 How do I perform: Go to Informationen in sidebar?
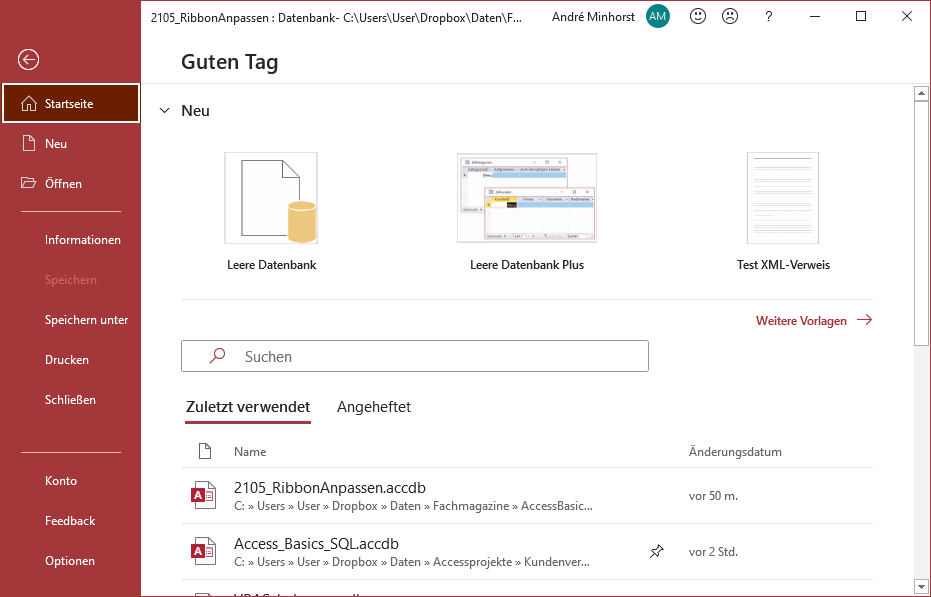tap(83, 240)
